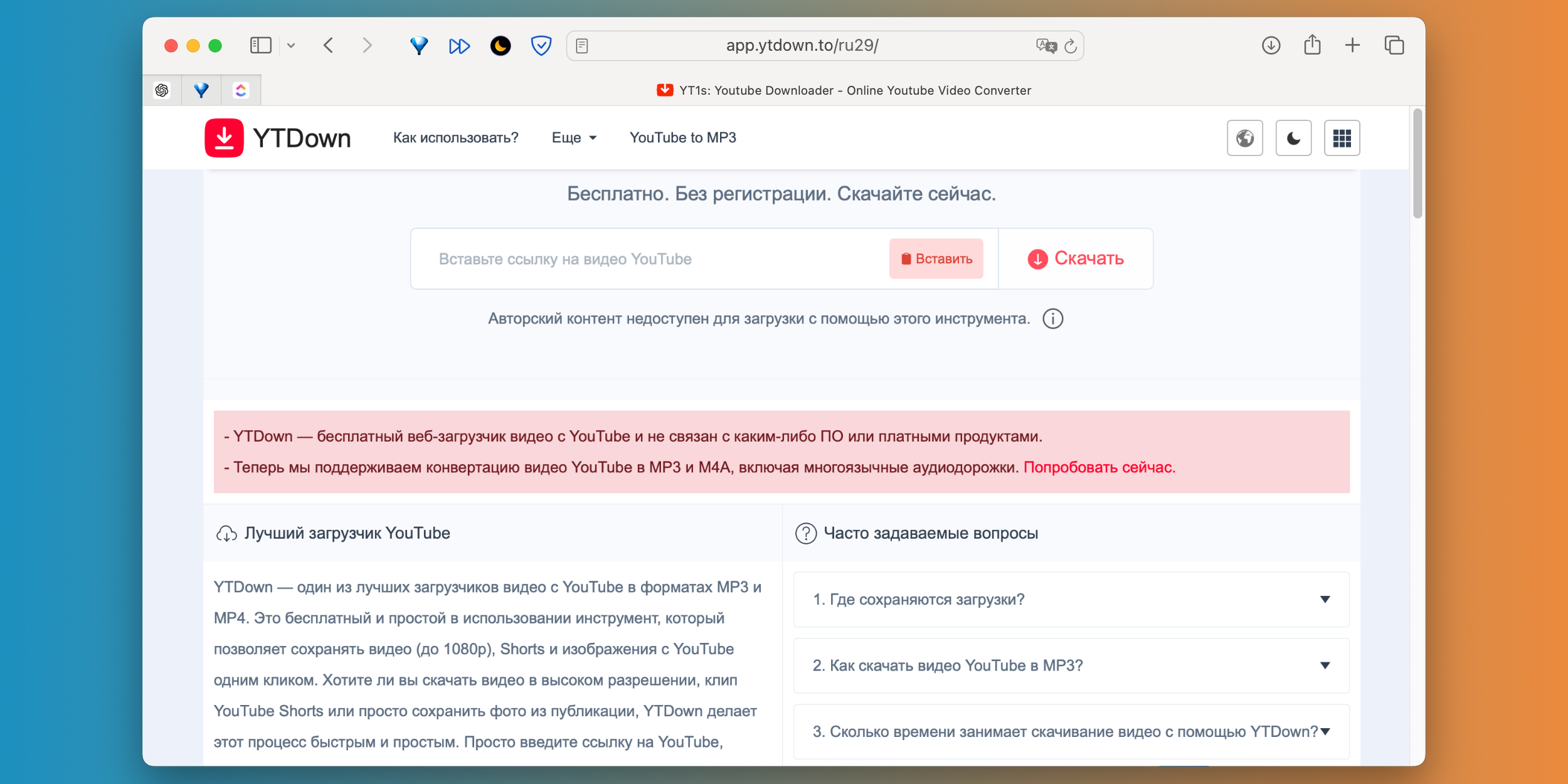Click the info circle icon beside copyright notice
Viewport: 1568px width, 784px height.
pyautogui.click(x=1052, y=319)
